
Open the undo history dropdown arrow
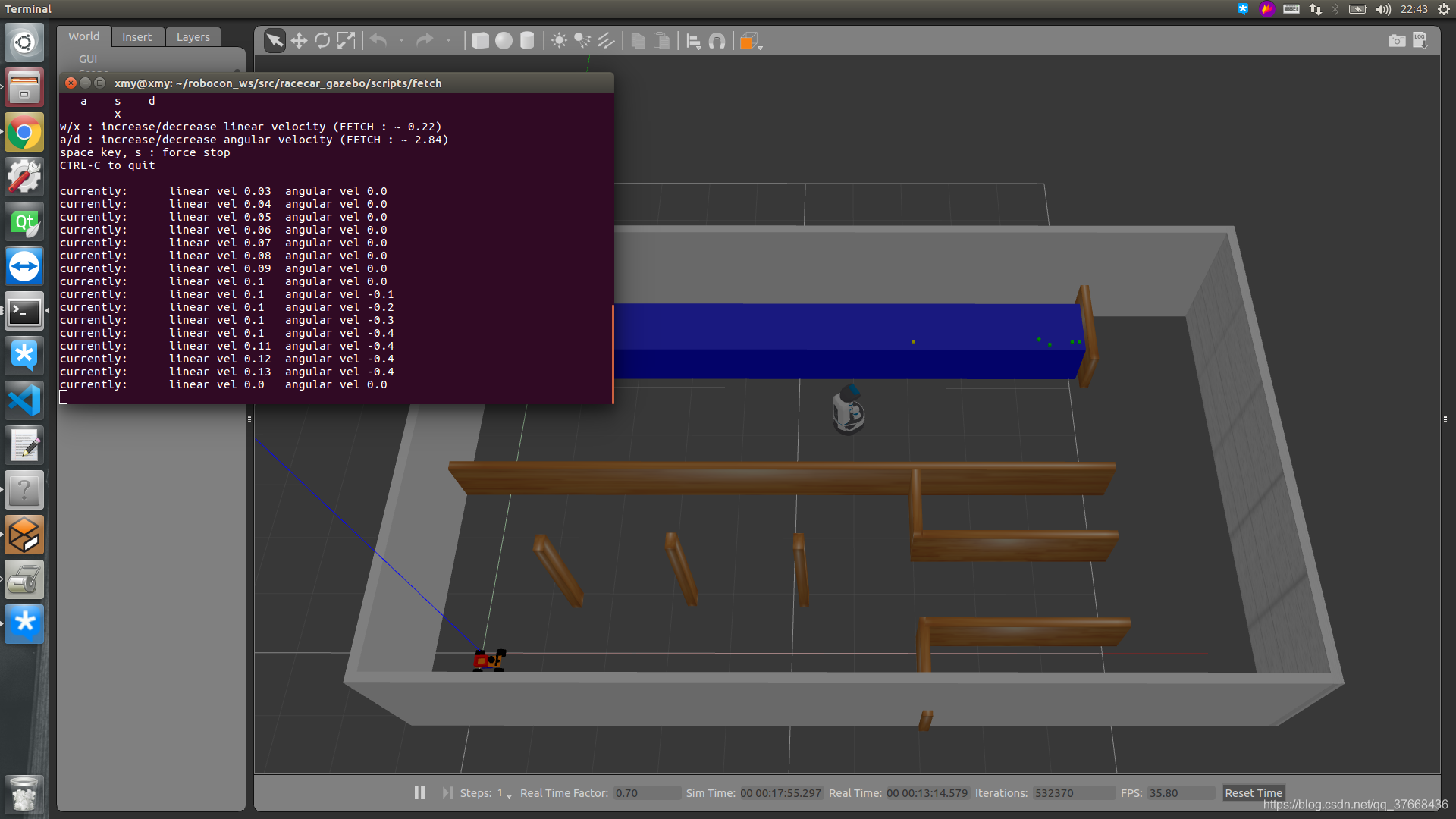401,41
